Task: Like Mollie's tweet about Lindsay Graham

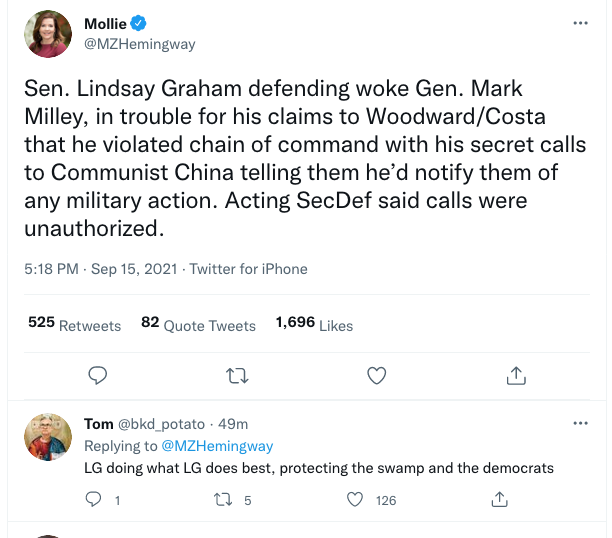Action: click(x=377, y=376)
